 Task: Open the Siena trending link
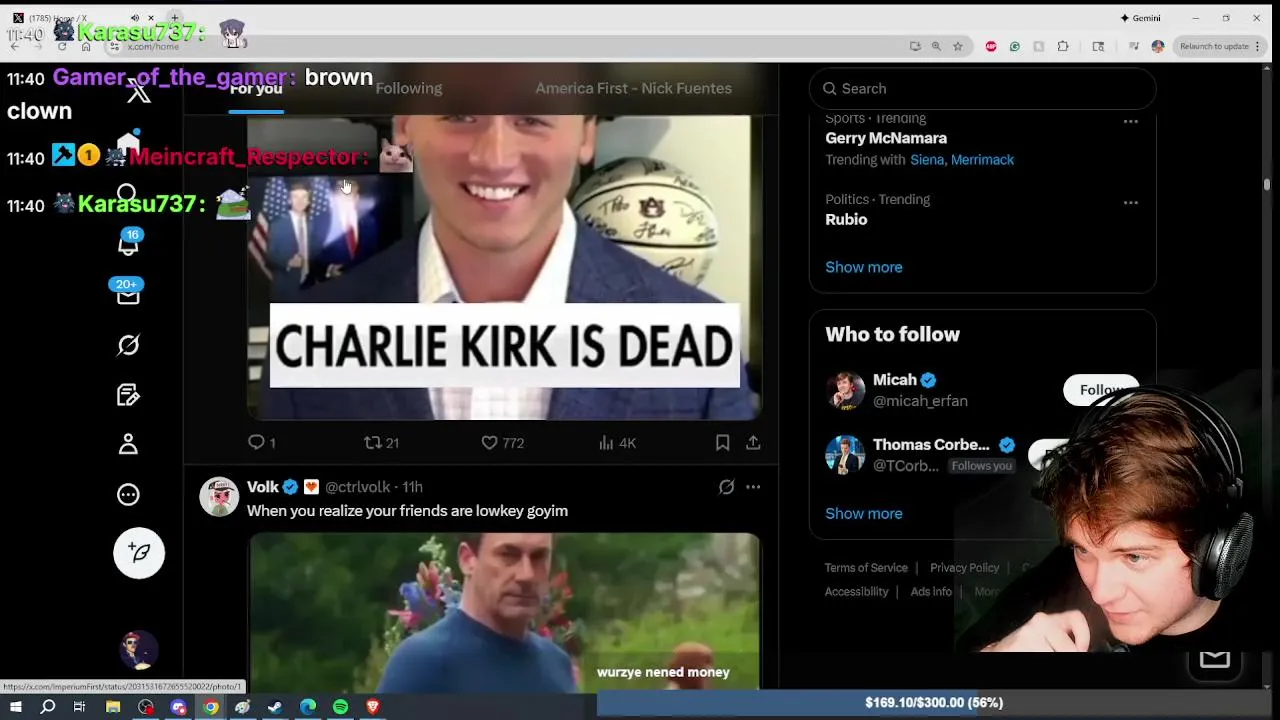(927, 160)
